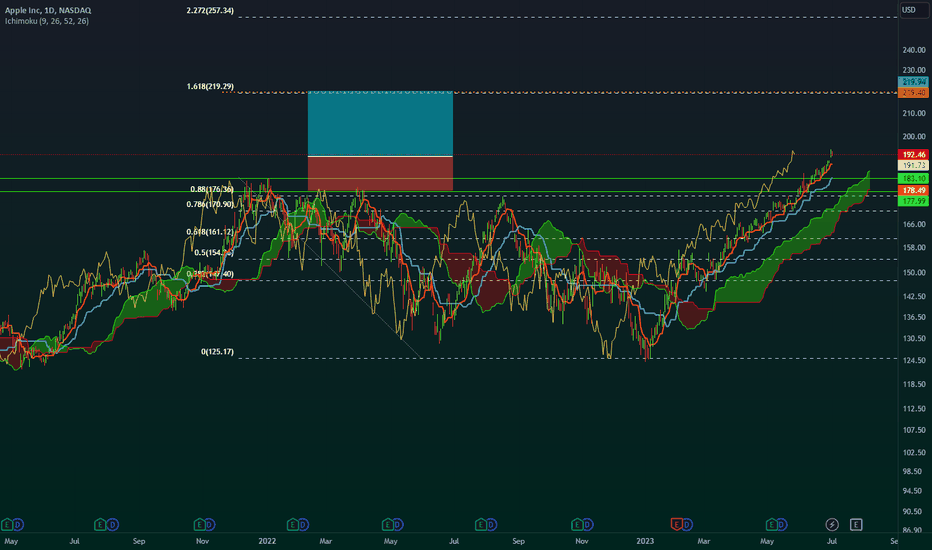Click the lightning bolt icon near Jul 2023

point(832,524)
